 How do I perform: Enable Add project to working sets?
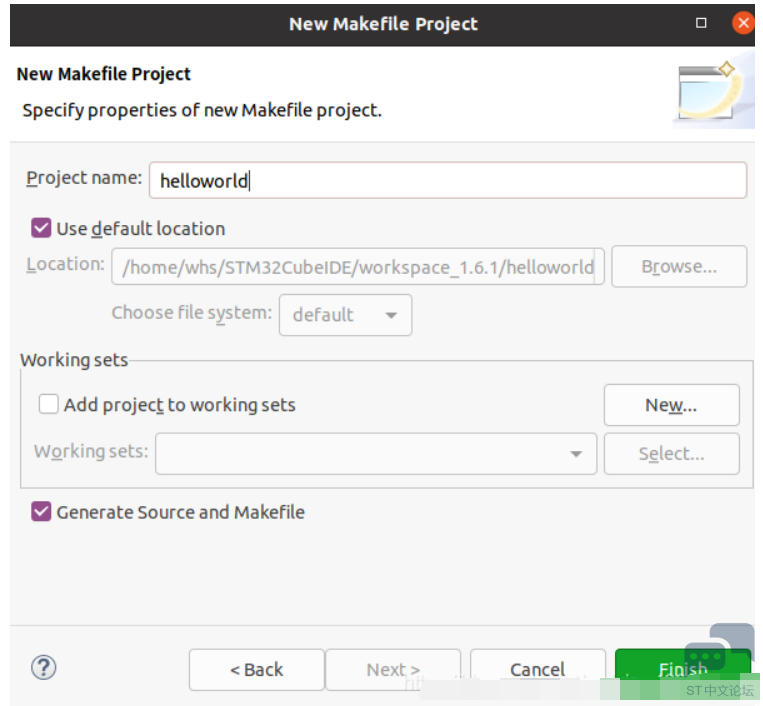(x=49, y=405)
